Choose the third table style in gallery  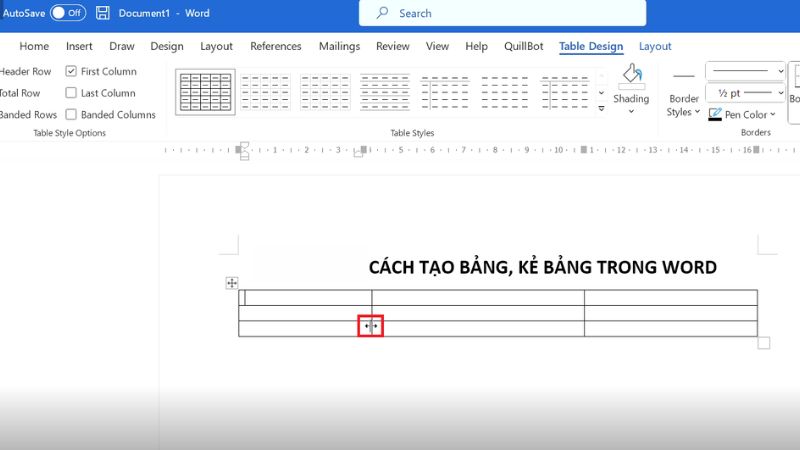pos(325,92)
